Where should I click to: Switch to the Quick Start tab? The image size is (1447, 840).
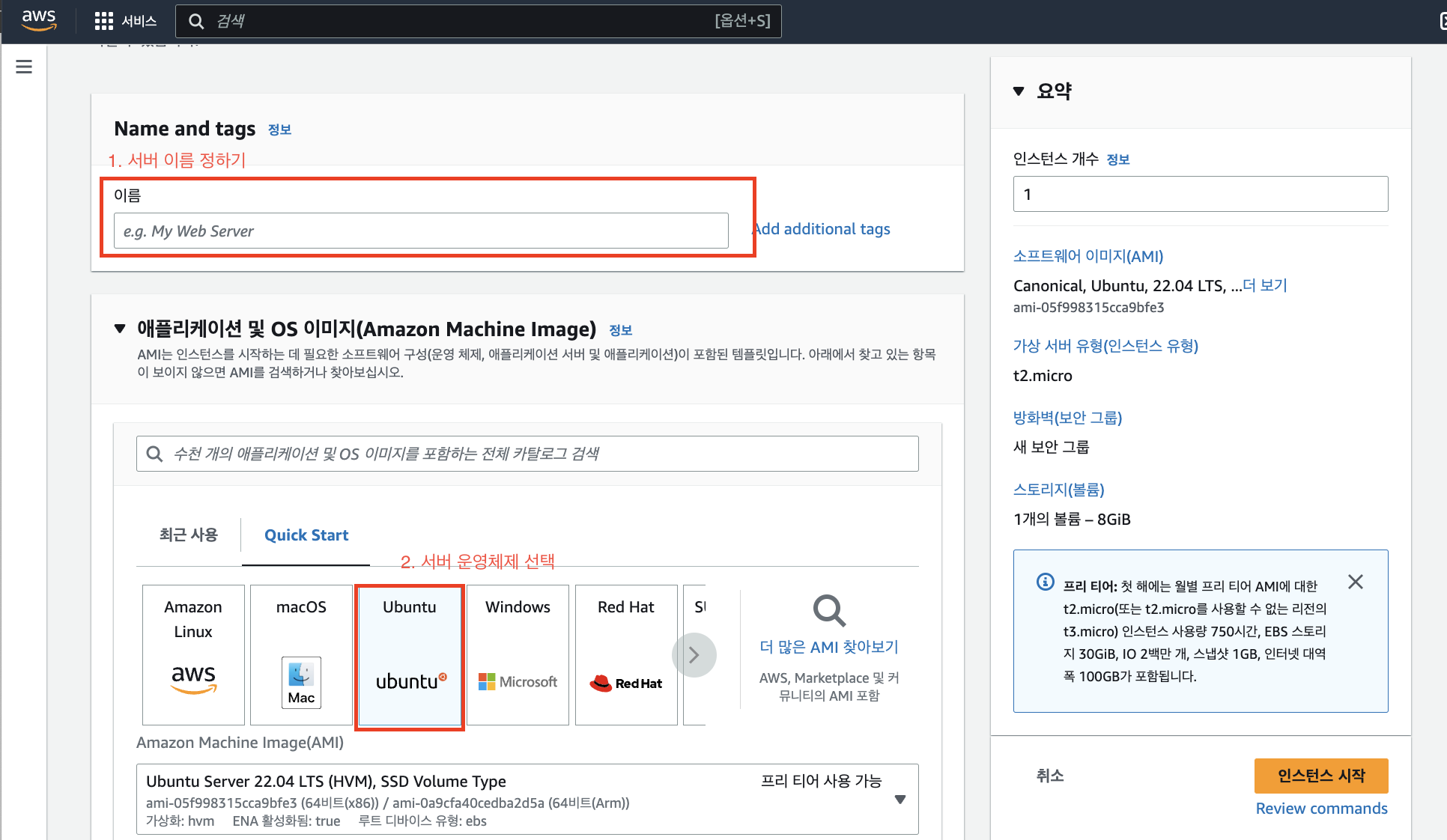point(306,535)
